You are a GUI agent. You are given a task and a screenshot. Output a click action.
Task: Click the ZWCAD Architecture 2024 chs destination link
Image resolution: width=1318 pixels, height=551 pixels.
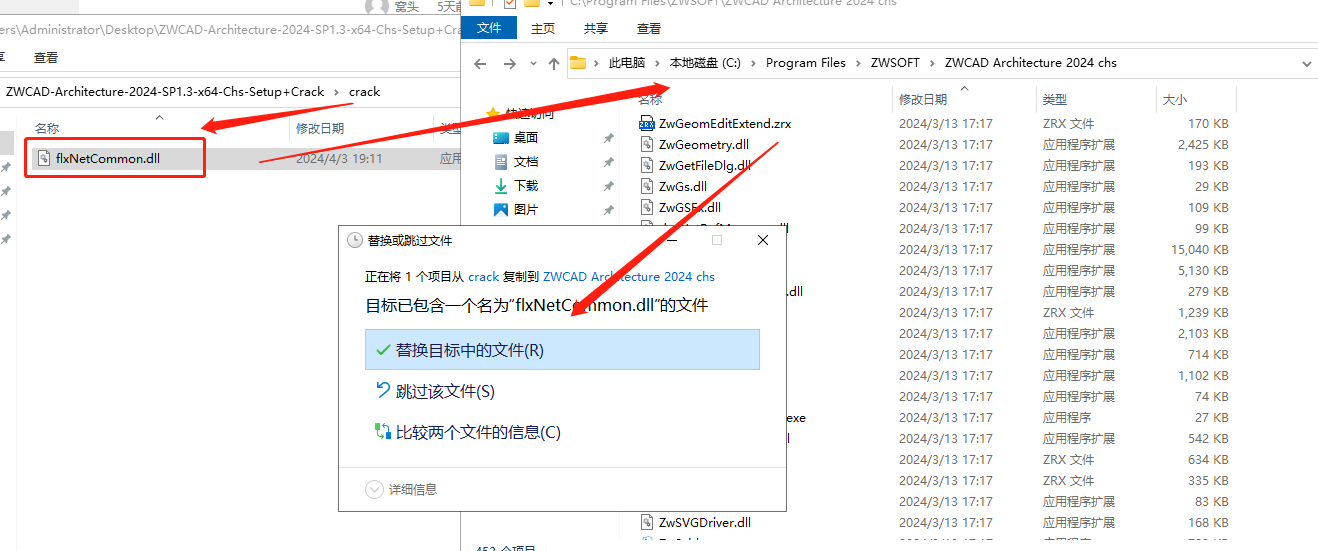[629, 277]
